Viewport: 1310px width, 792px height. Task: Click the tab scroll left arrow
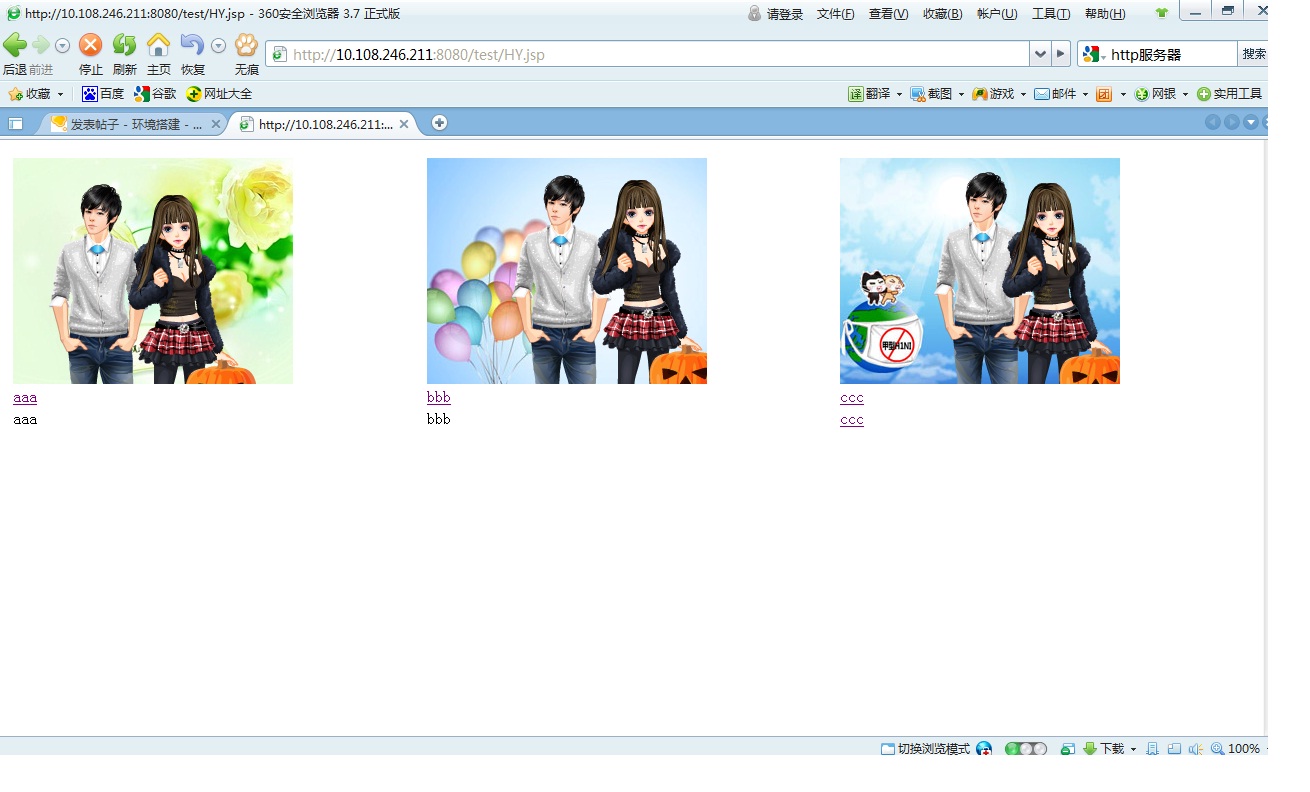click(x=1213, y=122)
